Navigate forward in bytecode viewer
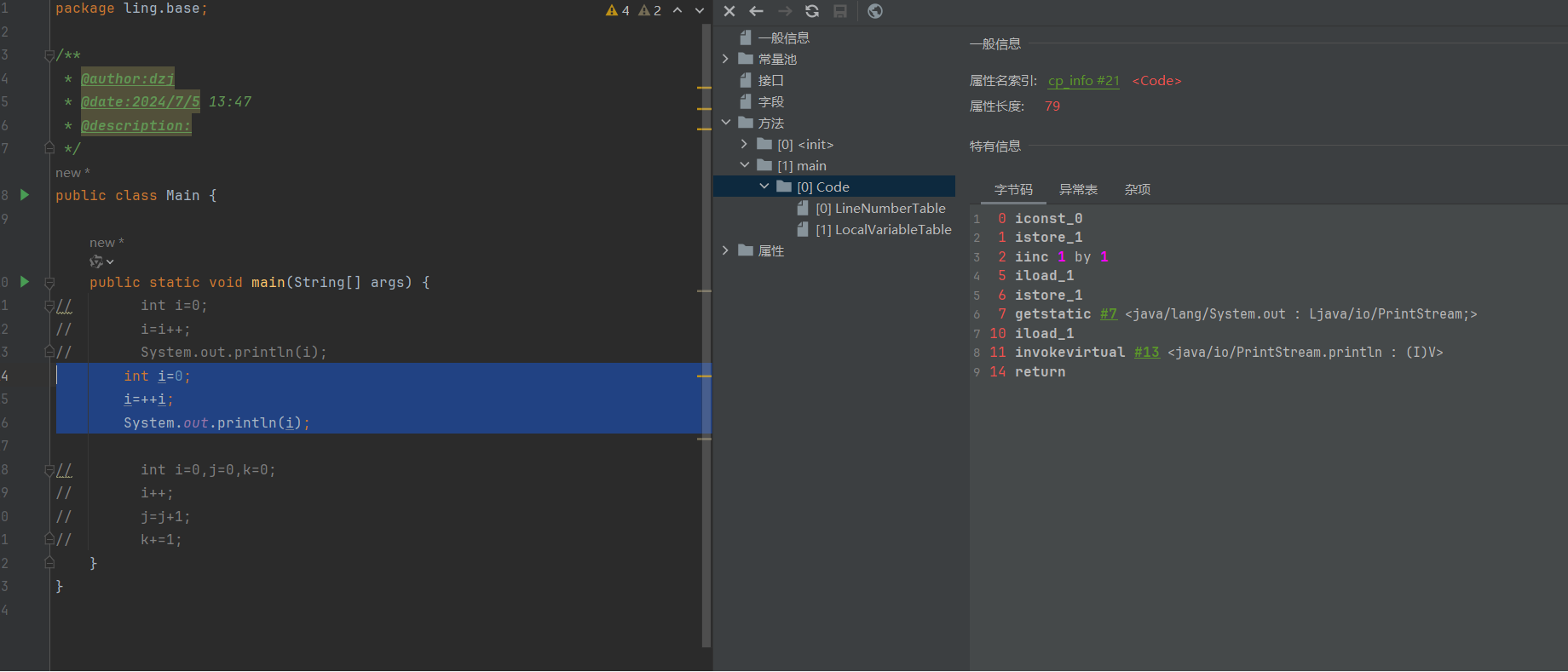This screenshot has width=1568, height=672. pos(785,11)
